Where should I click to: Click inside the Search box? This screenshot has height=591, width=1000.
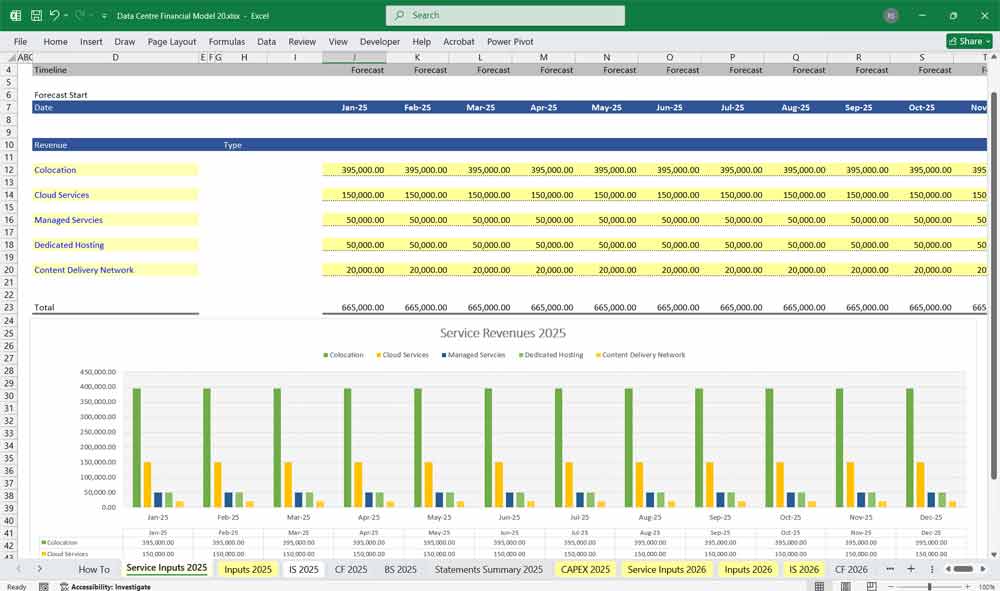504,15
